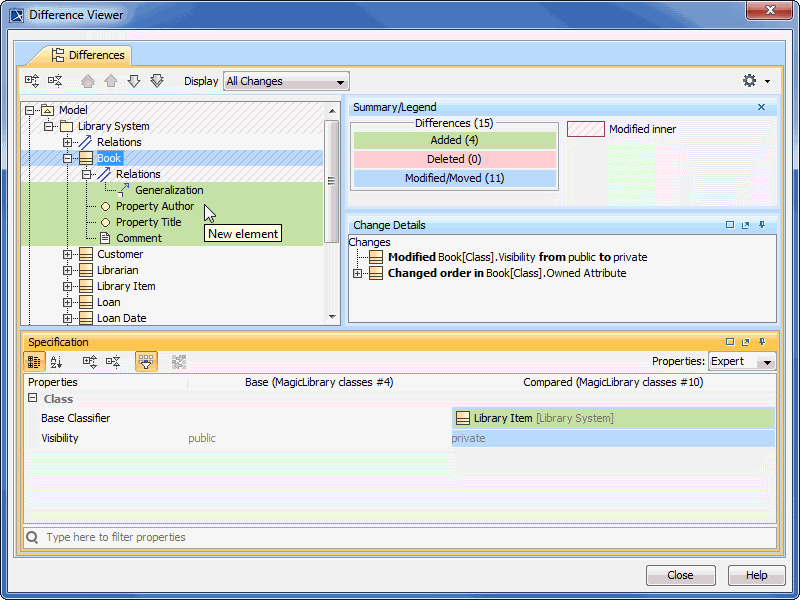The width and height of the screenshot is (800, 600).
Task: Expand all properties in Specification toolbar
Action: (x=90, y=362)
